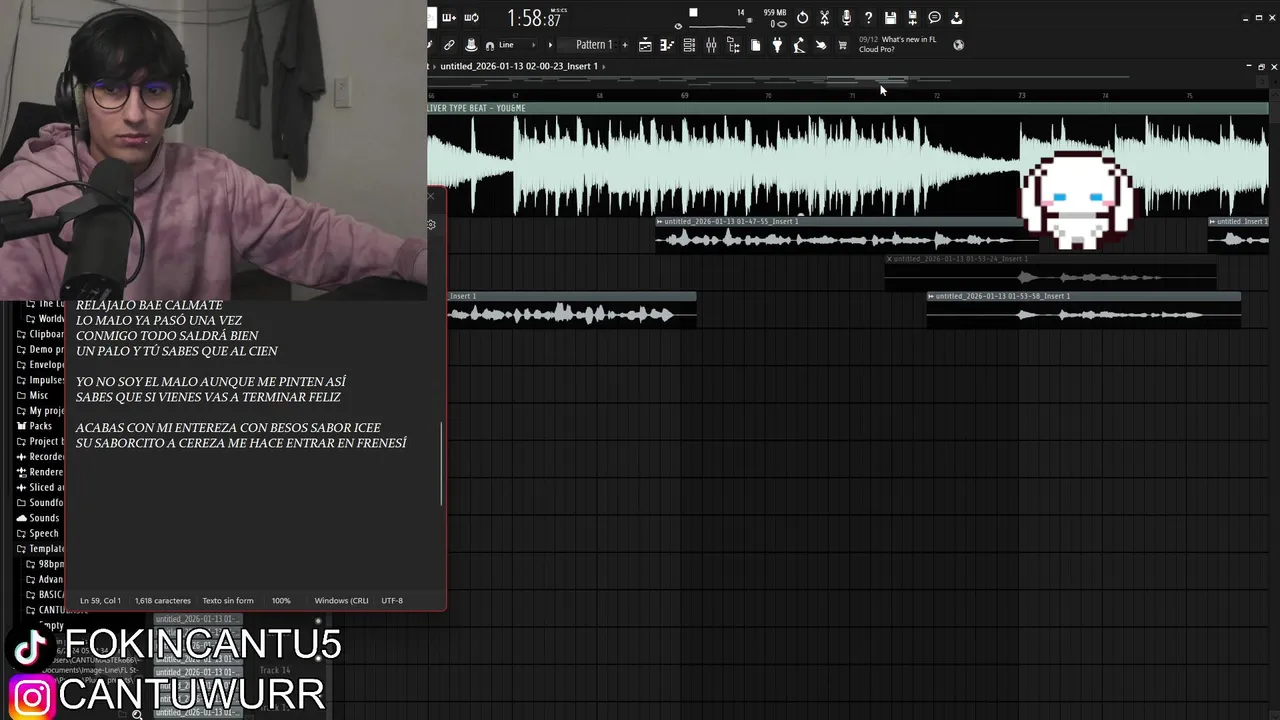Expand the Sounds folder in browser
Screen dimensions: 1280x720
click(38, 518)
